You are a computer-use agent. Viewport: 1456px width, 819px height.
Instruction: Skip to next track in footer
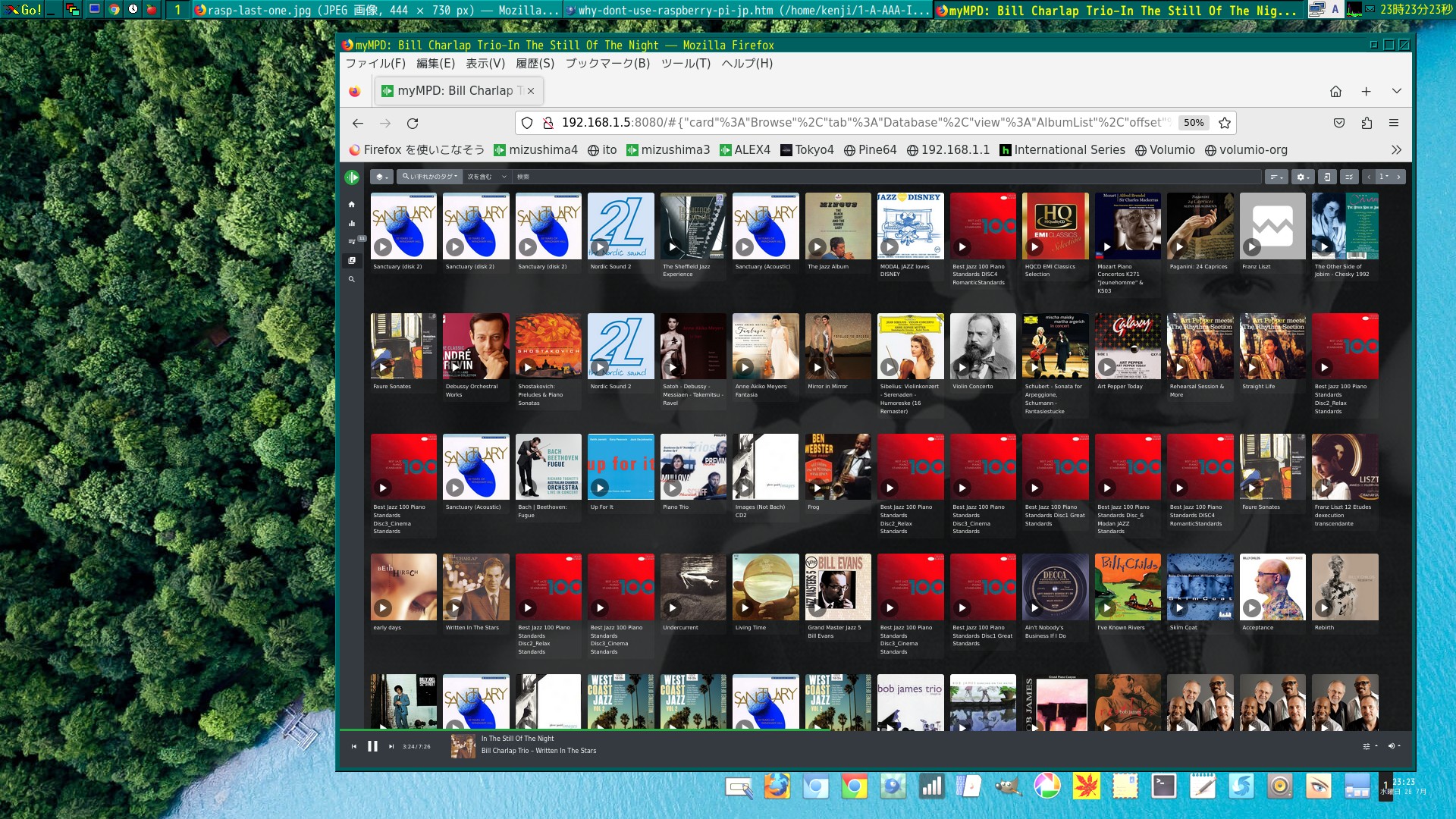pos(391,746)
